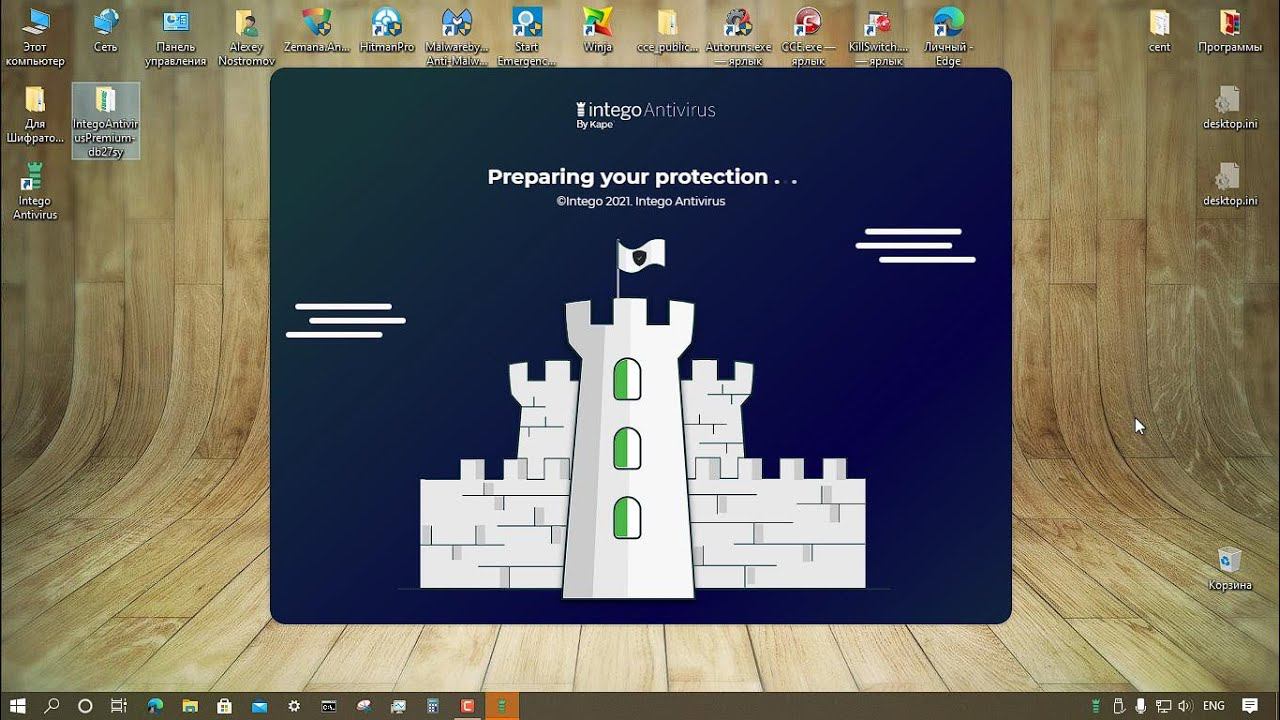
Task: Select the IntegoAntivirusPremium installer file
Action: click(x=106, y=121)
